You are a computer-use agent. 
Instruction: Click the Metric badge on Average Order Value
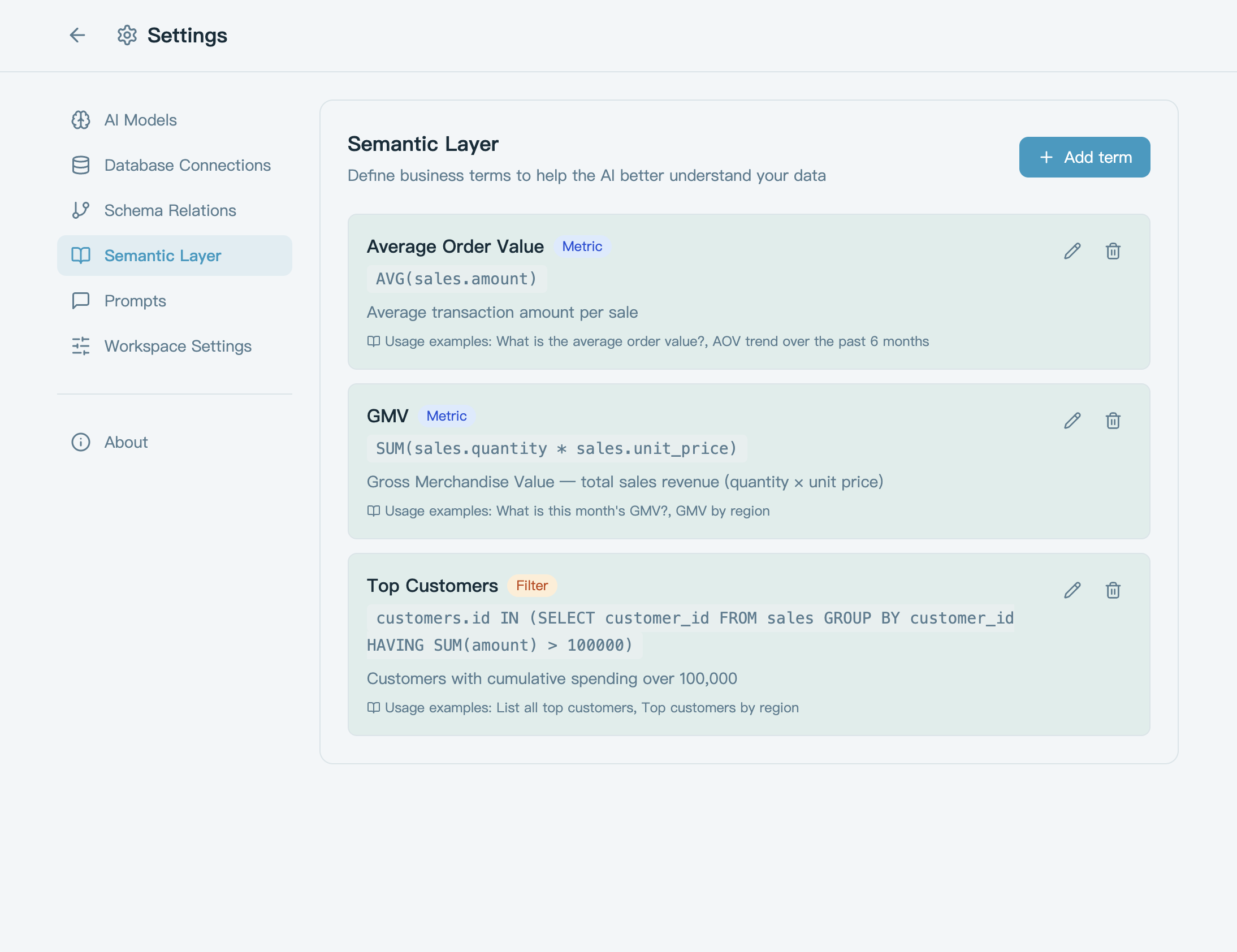click(x=582, y=246)
